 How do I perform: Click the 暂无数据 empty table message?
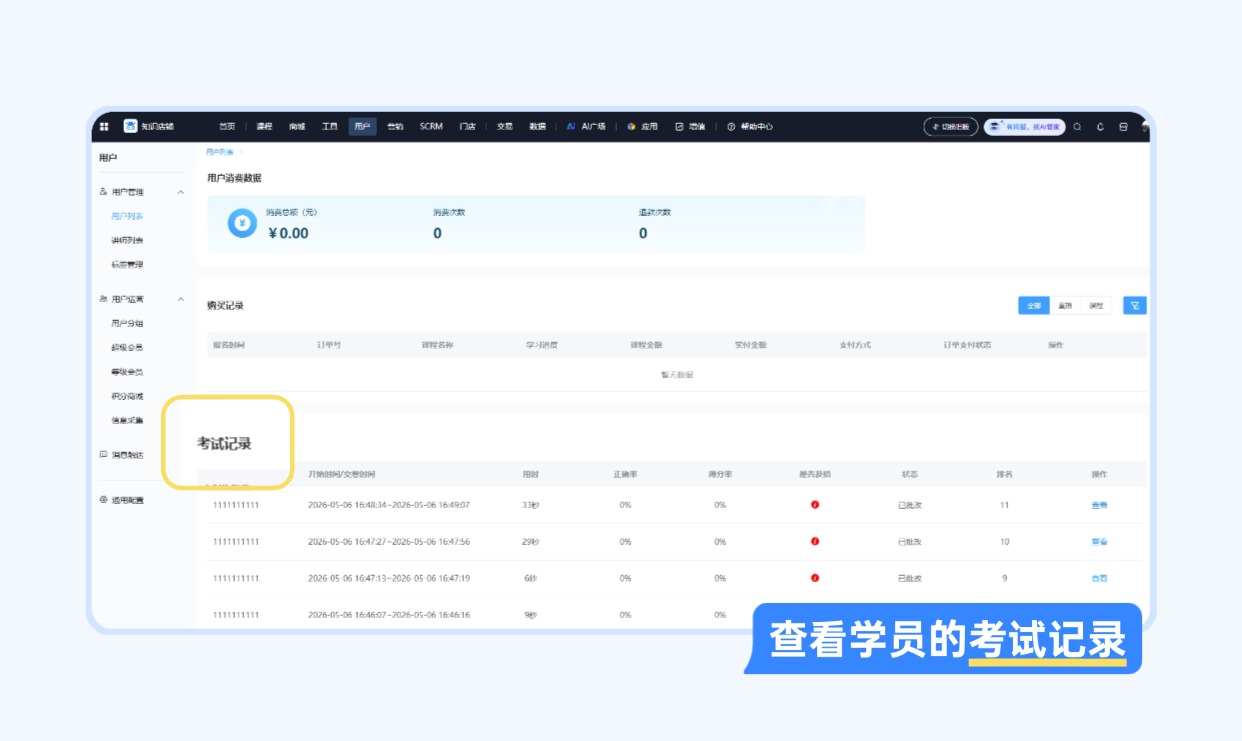point(677,374)
